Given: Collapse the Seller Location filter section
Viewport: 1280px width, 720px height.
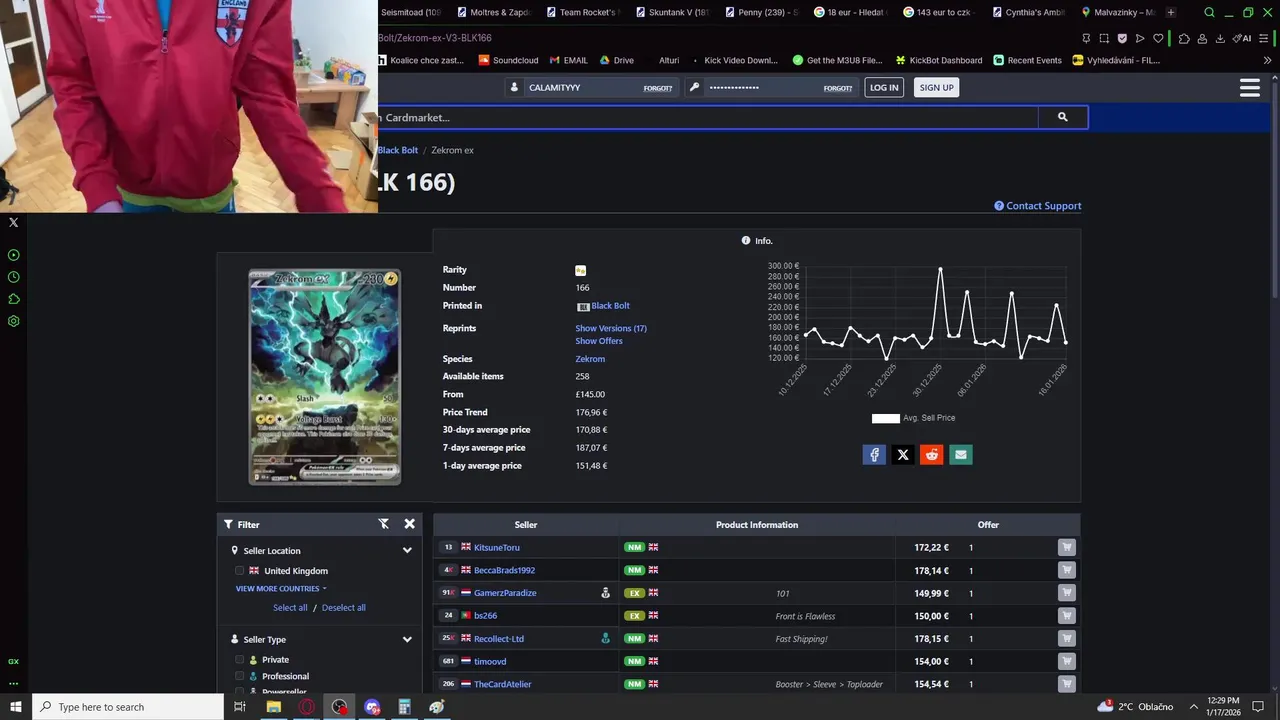Looking at the screenshot, I should pyautogui.click(x=407, y=550).
